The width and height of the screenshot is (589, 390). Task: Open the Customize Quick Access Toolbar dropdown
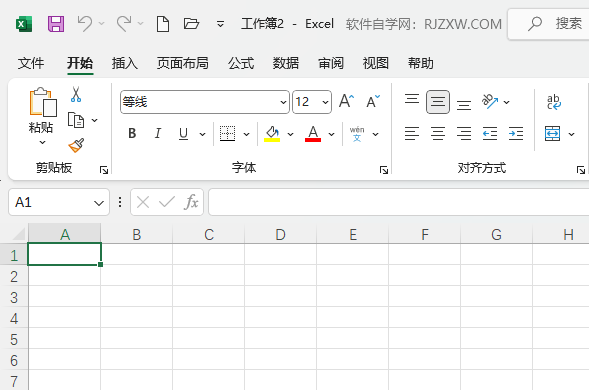[220, 24]
